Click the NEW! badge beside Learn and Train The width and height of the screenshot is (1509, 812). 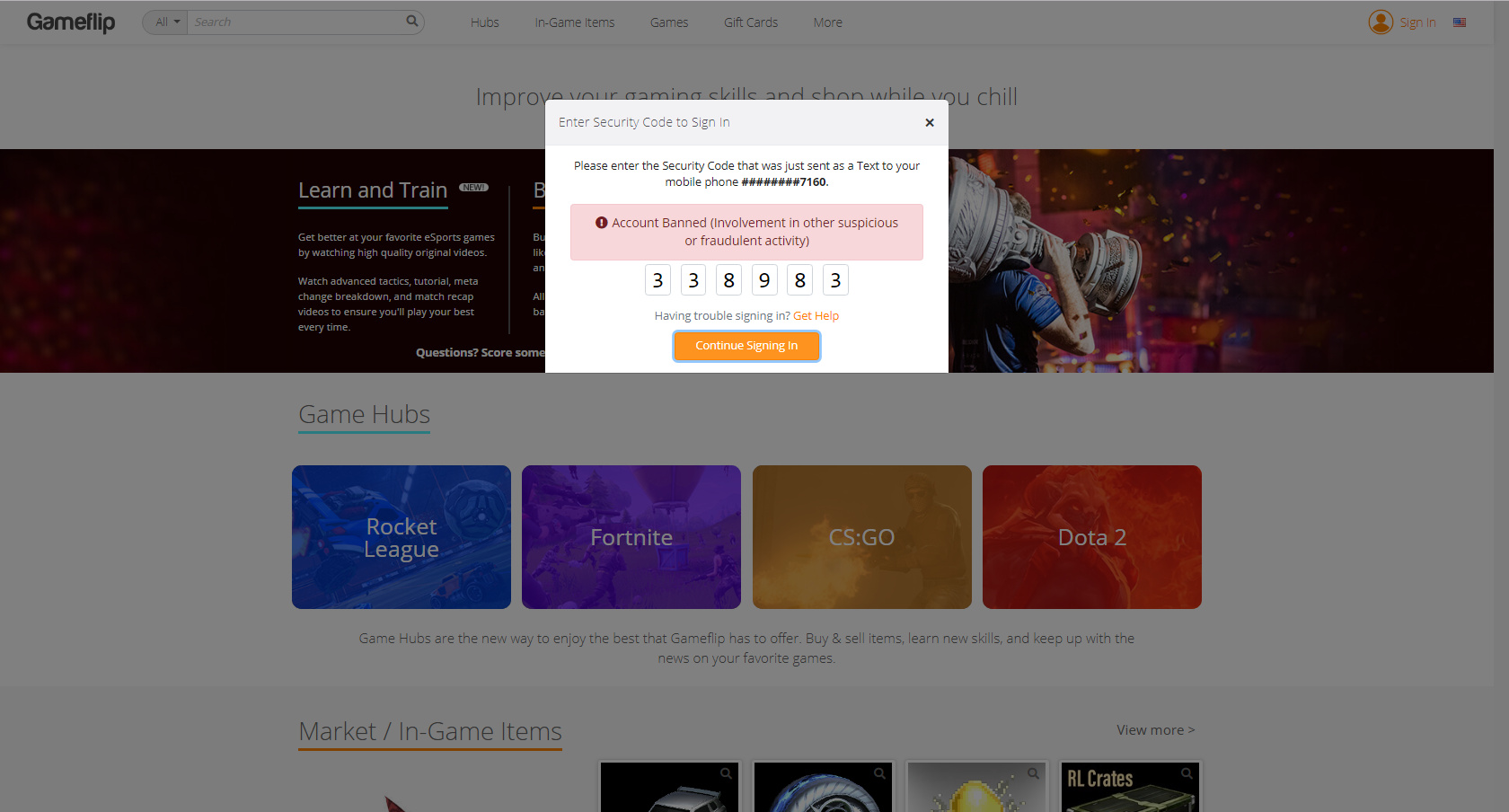pyautogui.click(x=473, y=188)
